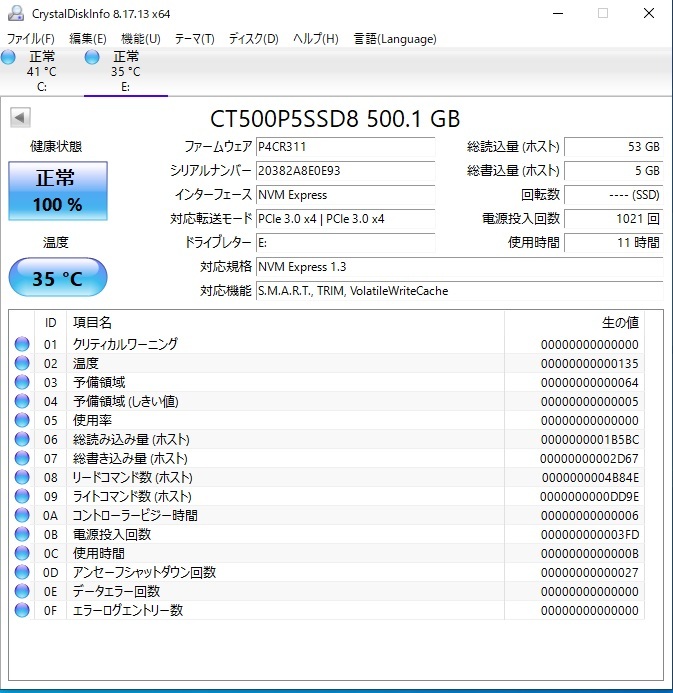The width and height of the screenshot is (673, 693).
Task: Click the power on hours value 11 時間
Action: (614, 243)
